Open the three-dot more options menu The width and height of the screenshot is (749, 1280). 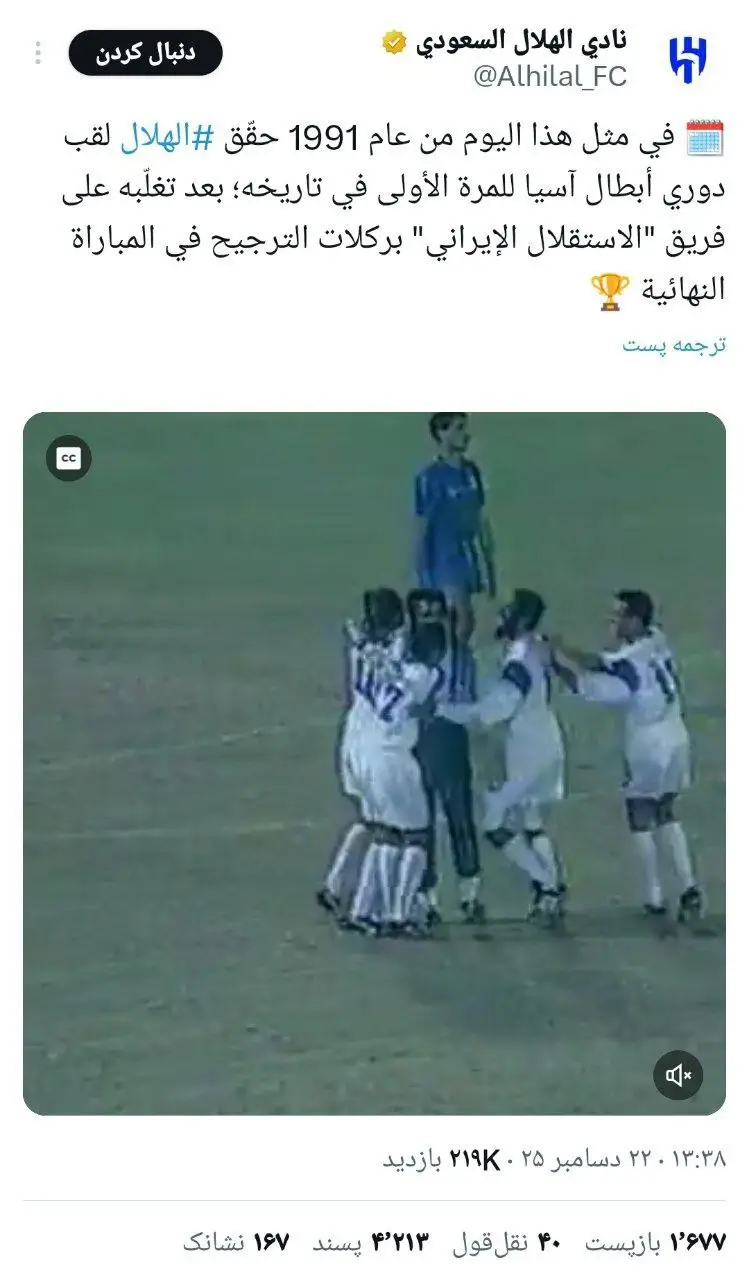[38, 53]
